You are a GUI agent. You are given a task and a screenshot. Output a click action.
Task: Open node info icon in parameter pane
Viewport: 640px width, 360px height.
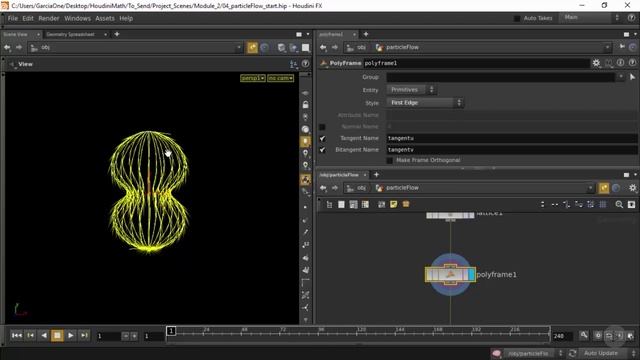tap(620, 63)
